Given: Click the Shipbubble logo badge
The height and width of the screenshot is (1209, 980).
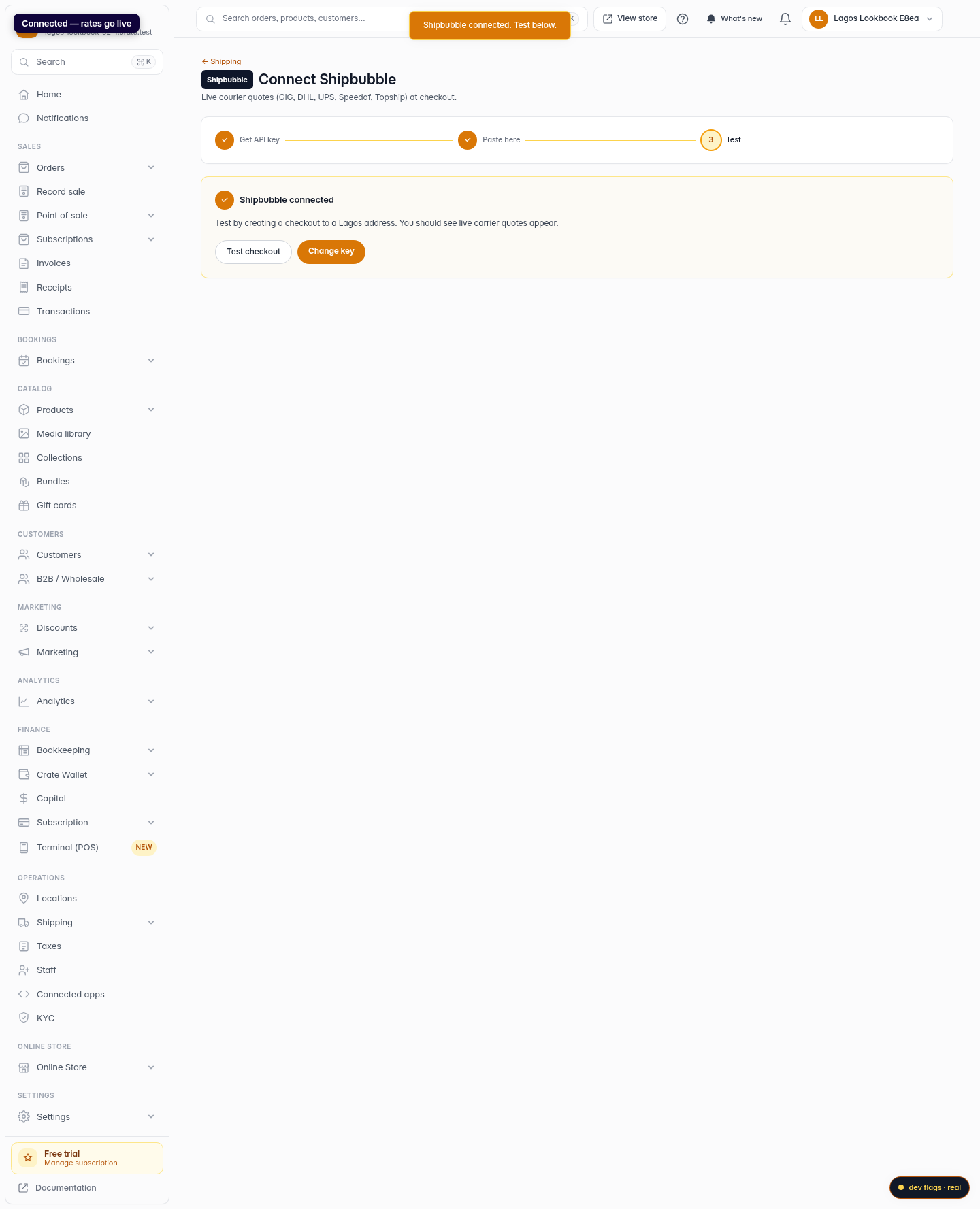Looking at the screenshot, I should click(x=227, y=80).
